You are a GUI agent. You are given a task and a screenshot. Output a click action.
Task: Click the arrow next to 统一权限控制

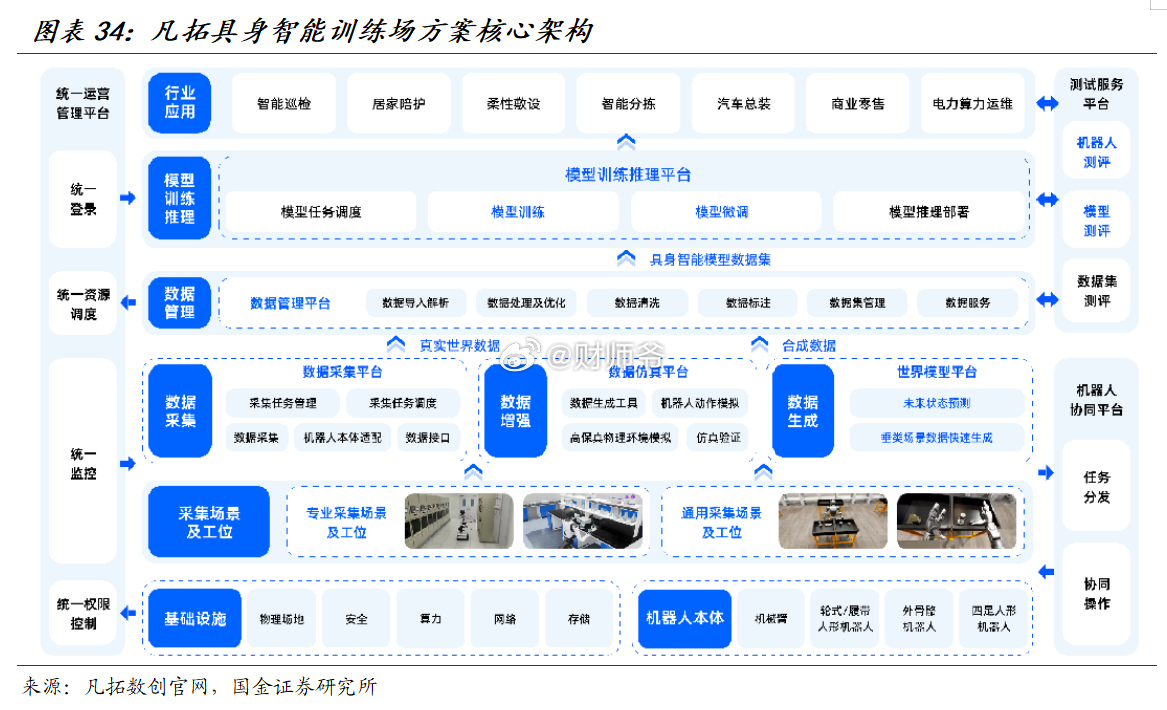[128, 613]
